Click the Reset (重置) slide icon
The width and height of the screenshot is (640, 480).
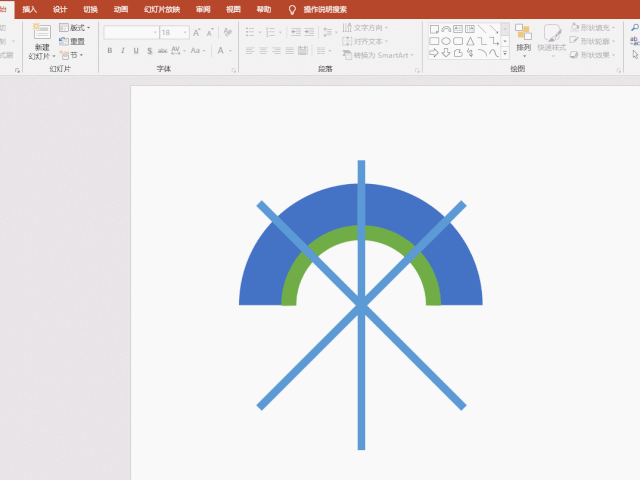tap(72, 41)
